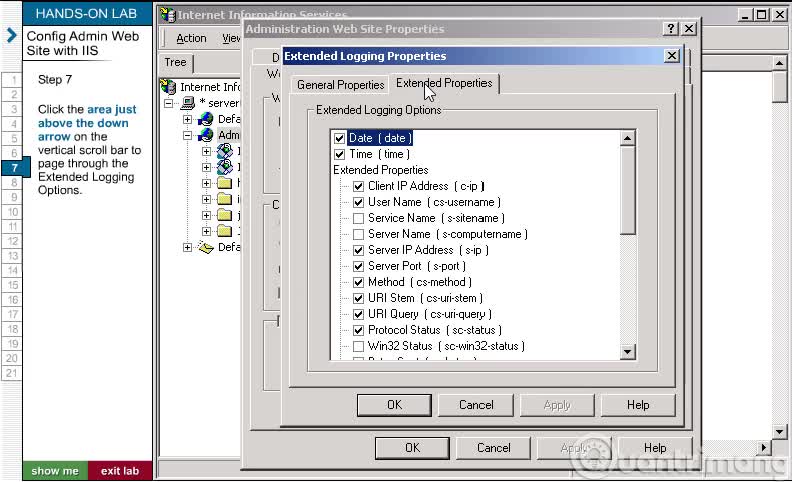The image size is (792, 482).
Task: Enable Server Name ( s-computername ) logging
Action: pos(358,234)
